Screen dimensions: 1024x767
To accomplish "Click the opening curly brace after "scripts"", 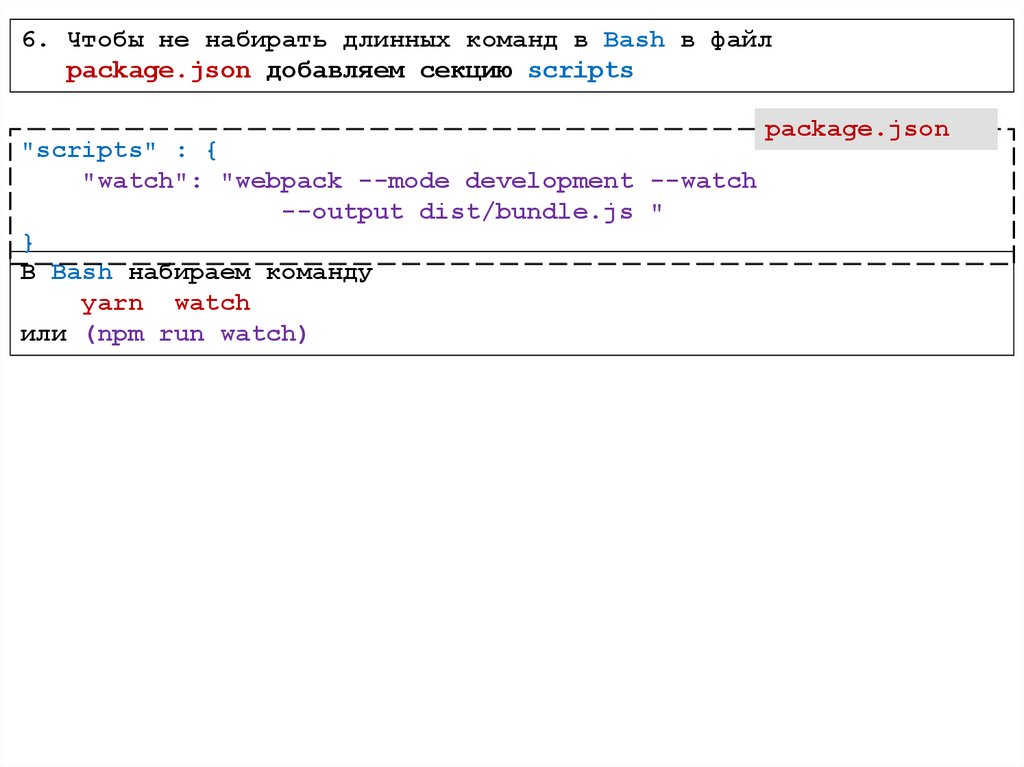I will click(211, 150).
